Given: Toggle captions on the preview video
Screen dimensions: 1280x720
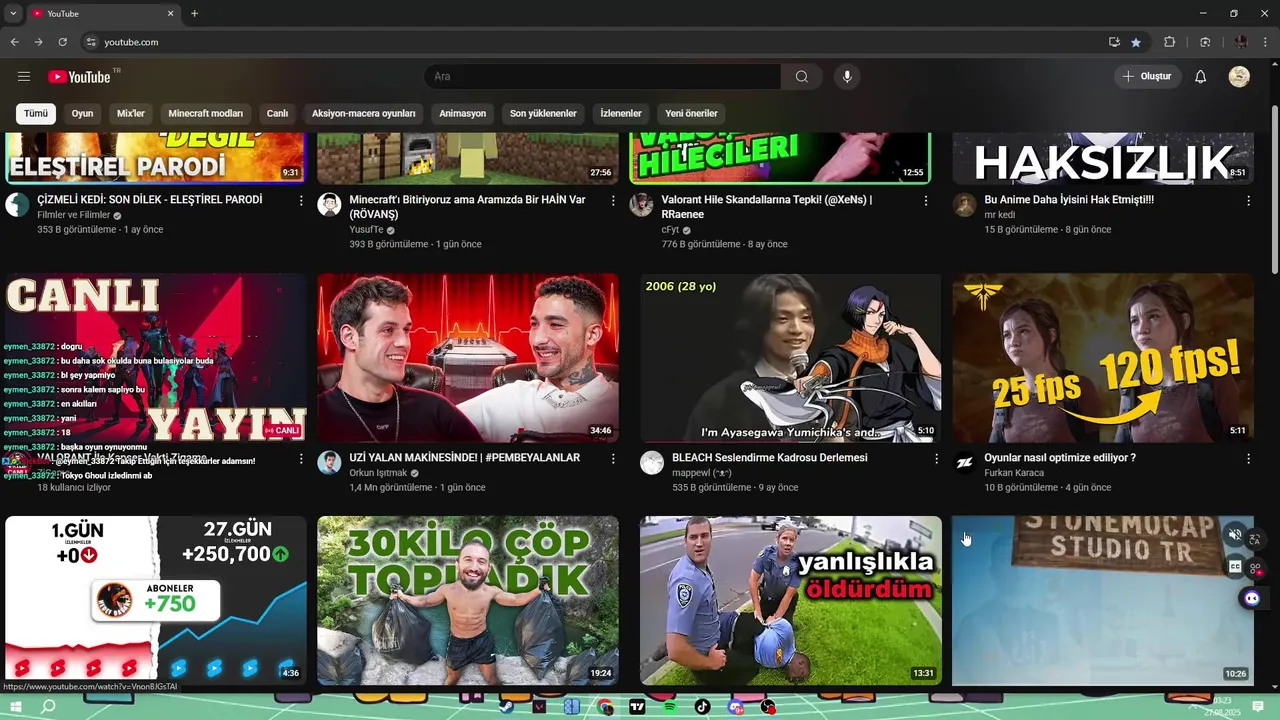Looking at the screenshot, I should click(x=1235, y=567).
